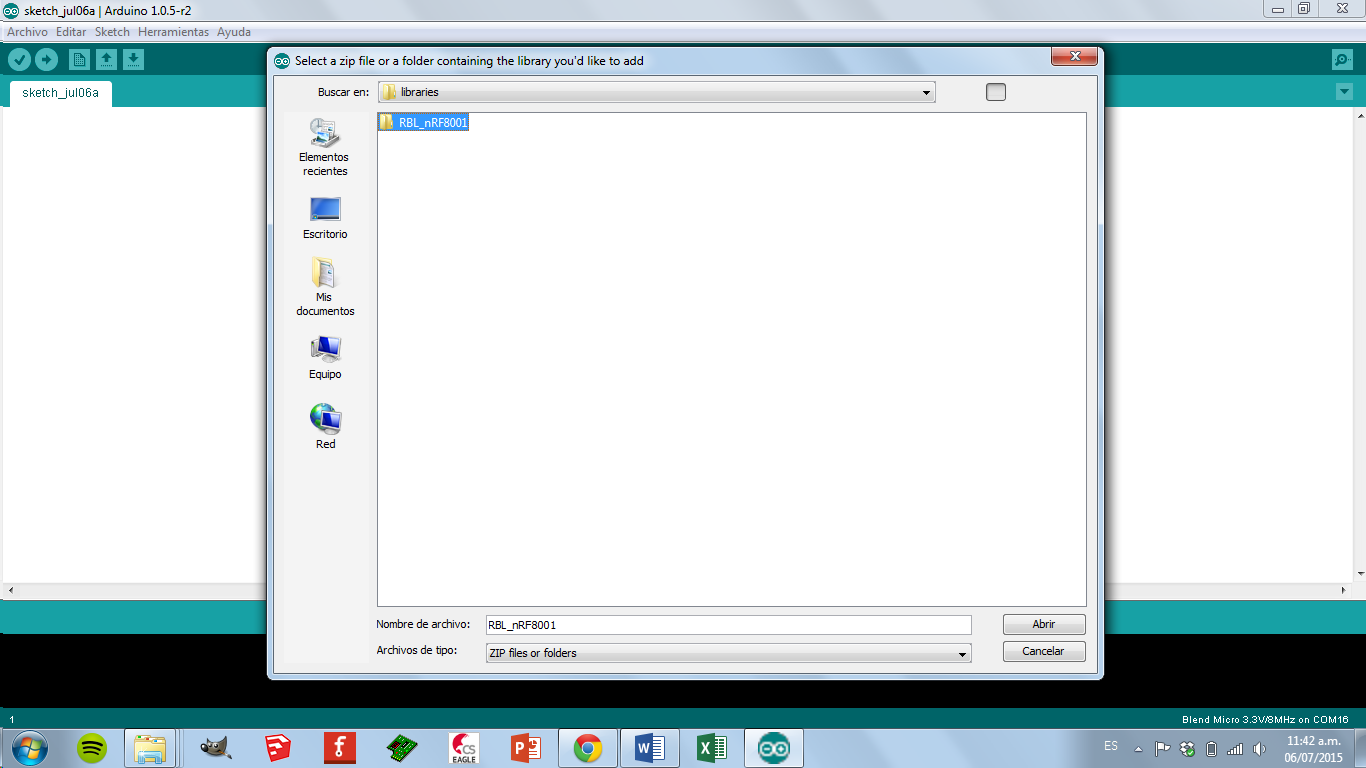1366x768 pixels.
Task: Click the Verify checkmark toolbar icon
Action: tap(19, 60)
